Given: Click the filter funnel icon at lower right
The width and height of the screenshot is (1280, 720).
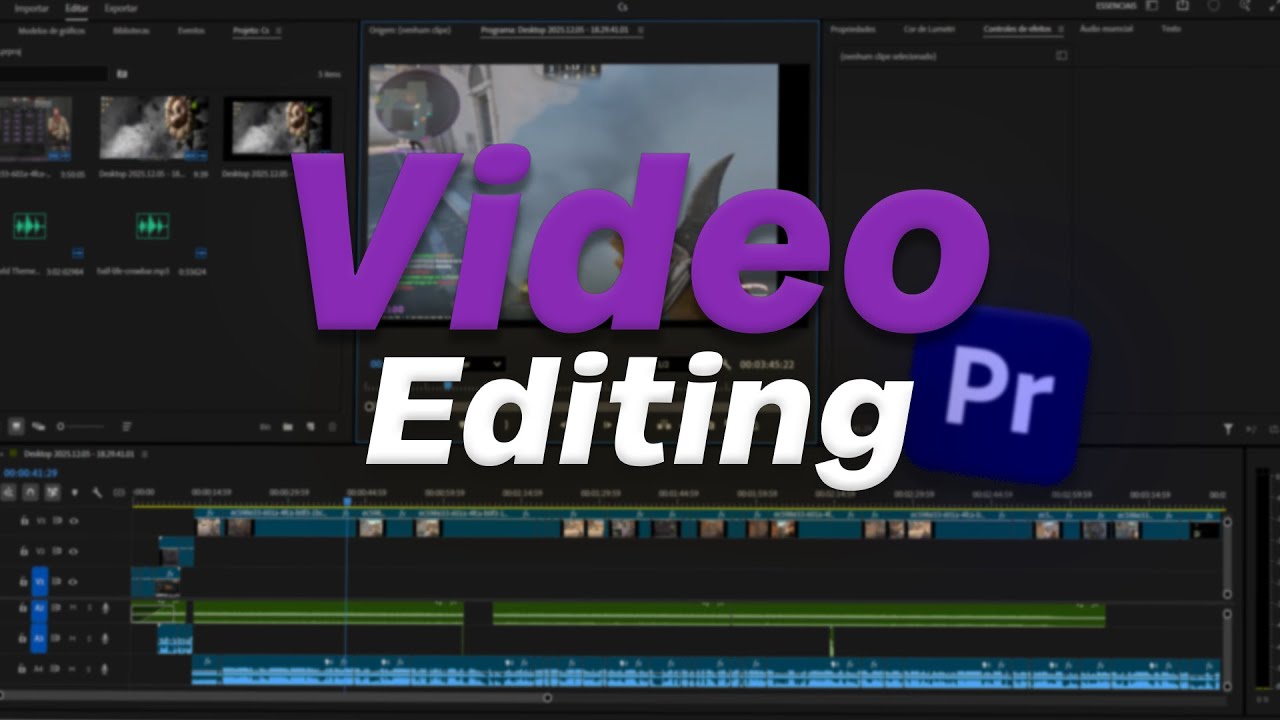Looking at the screenshot, I should pos(1228,429).
